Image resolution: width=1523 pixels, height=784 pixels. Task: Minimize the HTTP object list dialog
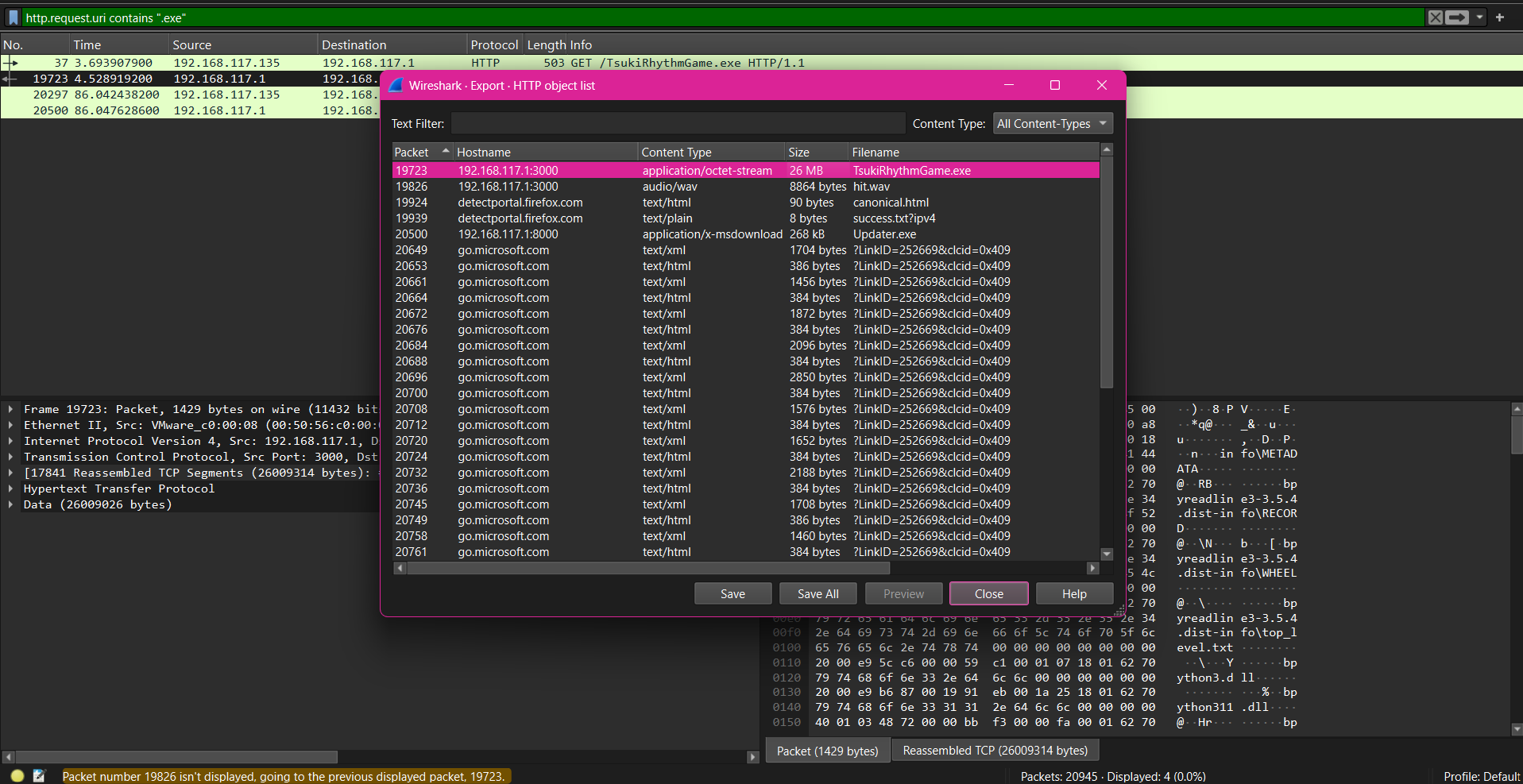click(1009, 85)
